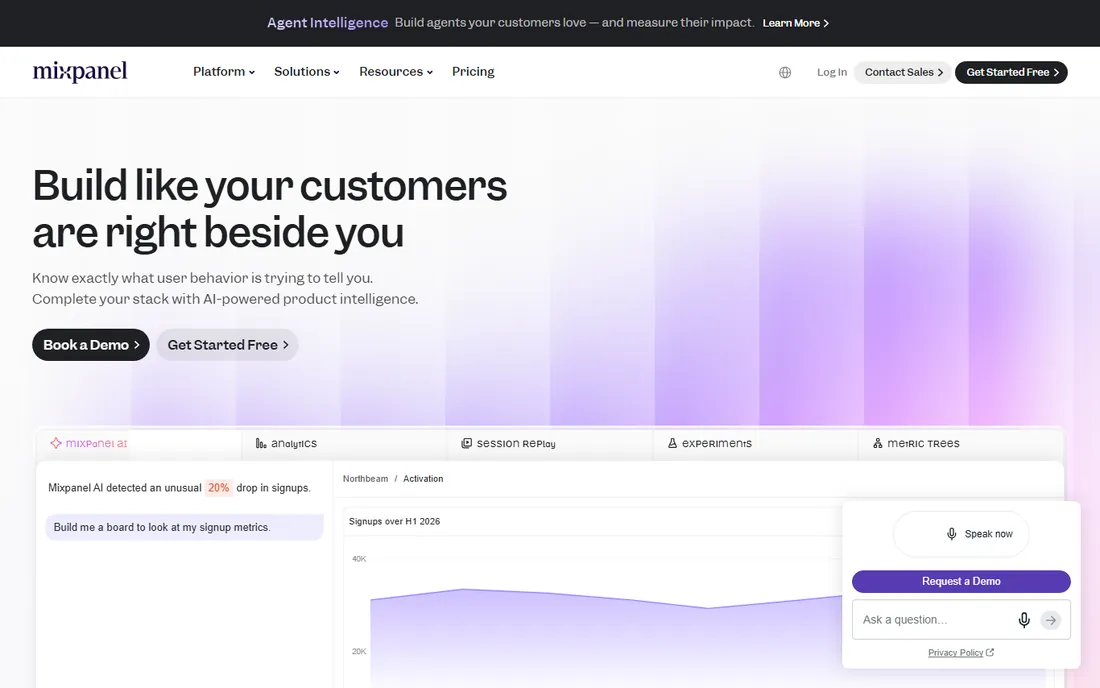Image resolution: width=1100 pixels, height=688 pixels.
Task: Click the Speak now button
Action: click(961, 534)
